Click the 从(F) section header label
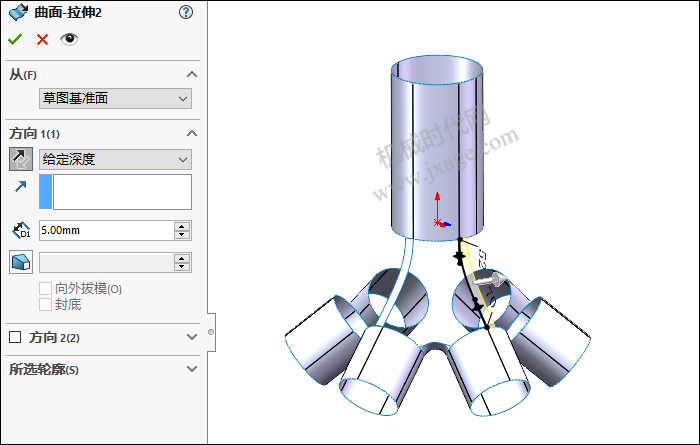700x445 pixels. tap(23, 75)
